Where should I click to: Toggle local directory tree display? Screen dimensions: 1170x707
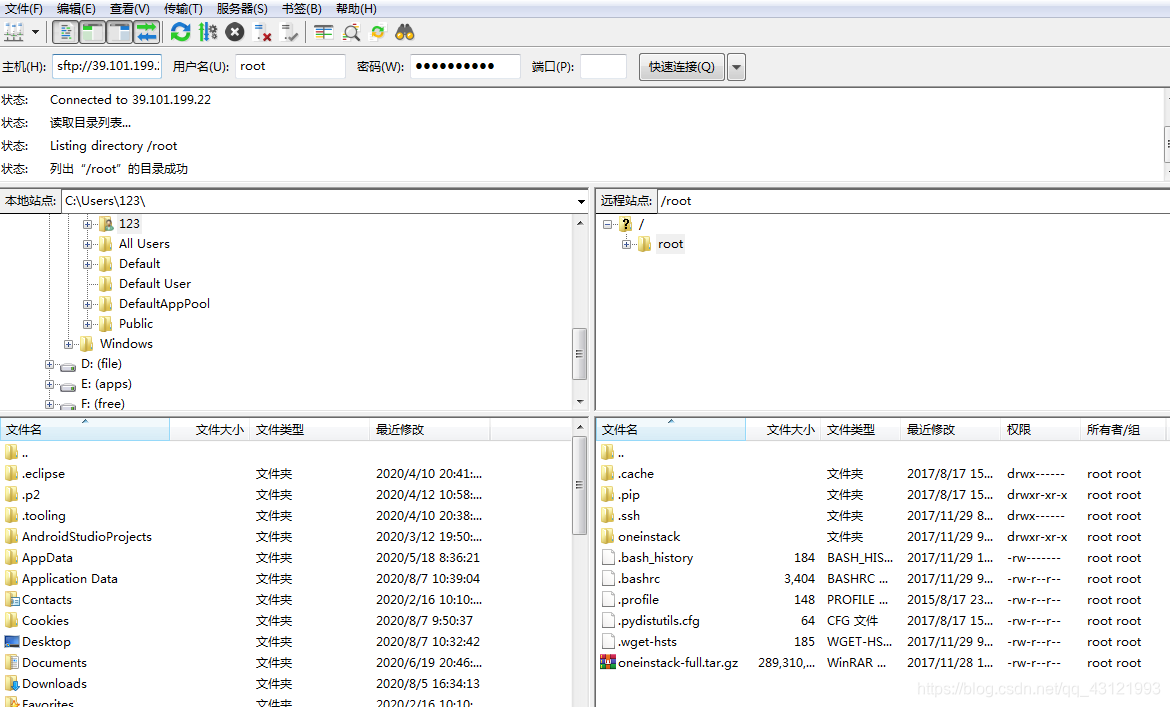93,32
